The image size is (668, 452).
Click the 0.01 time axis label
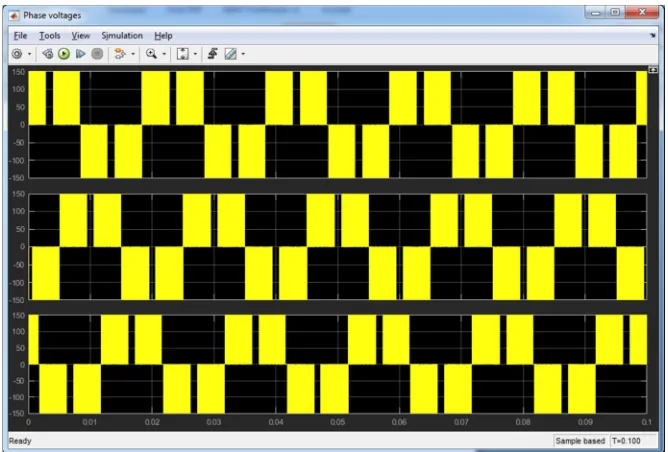(x=89, y=422)
